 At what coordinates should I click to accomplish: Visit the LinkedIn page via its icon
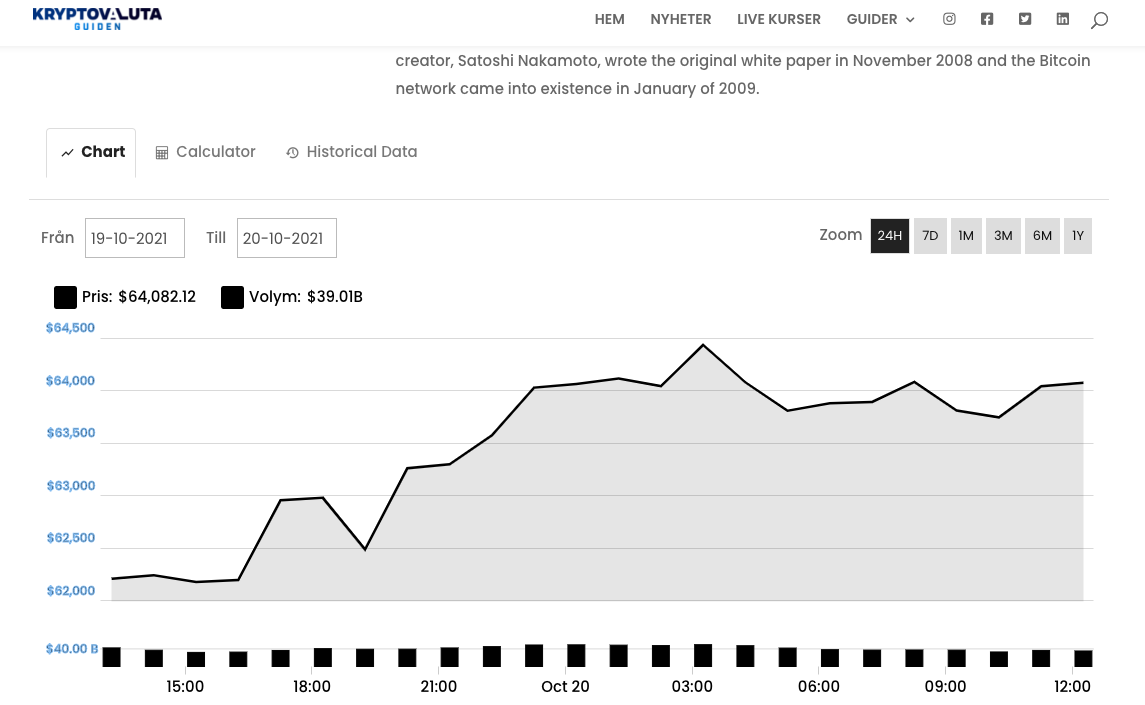coord(1063,19)
